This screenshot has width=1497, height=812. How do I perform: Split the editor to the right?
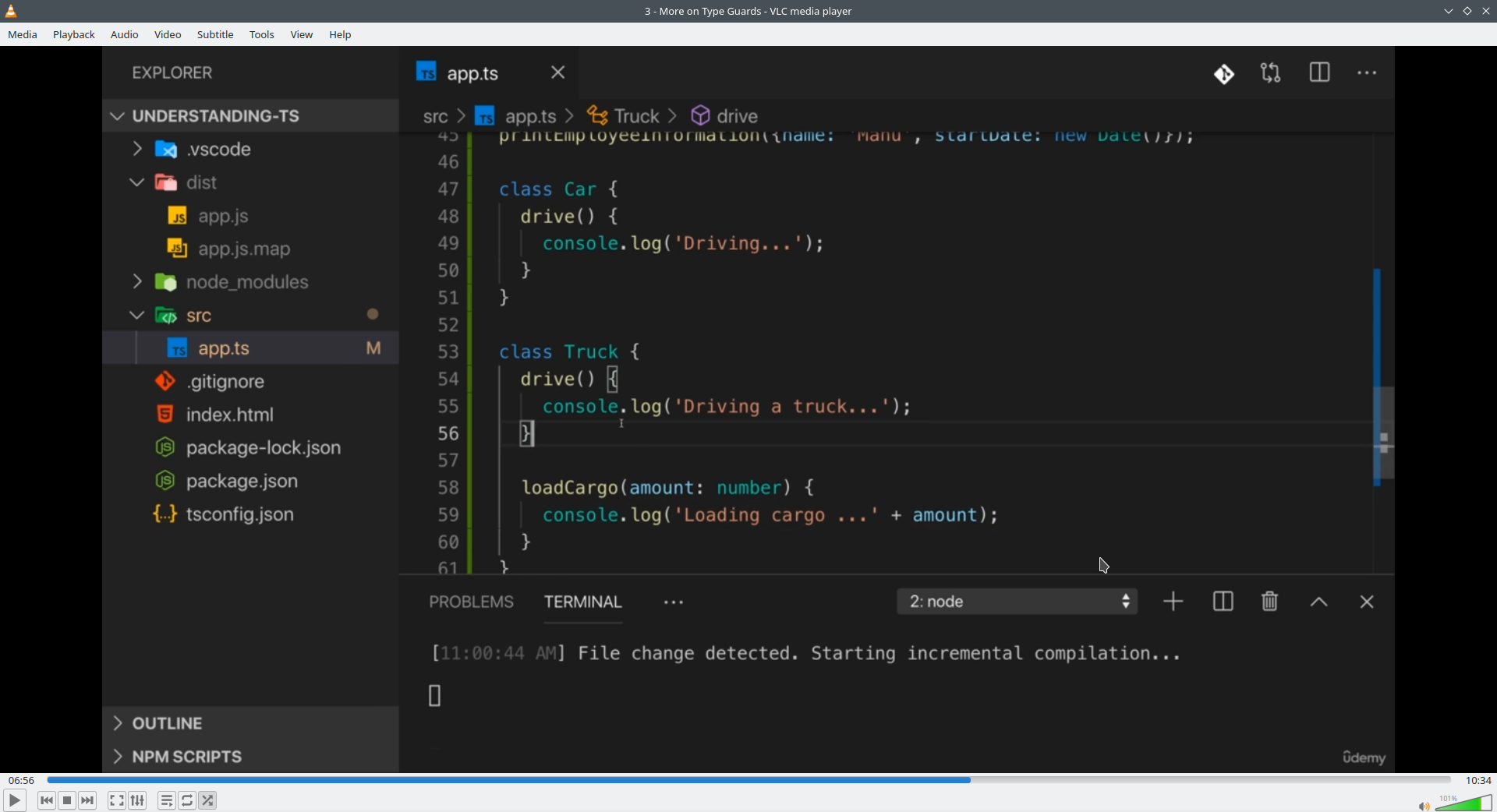pos(1320,73)
